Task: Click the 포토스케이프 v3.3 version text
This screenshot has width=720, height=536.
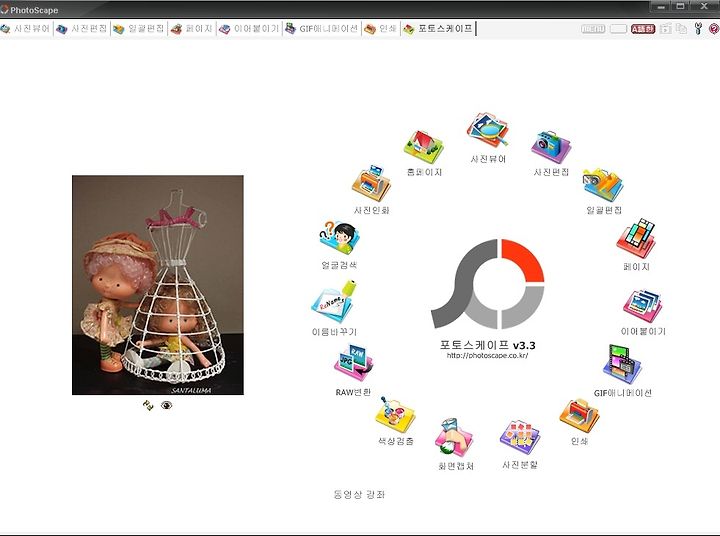Action: (x=488, y=345)
